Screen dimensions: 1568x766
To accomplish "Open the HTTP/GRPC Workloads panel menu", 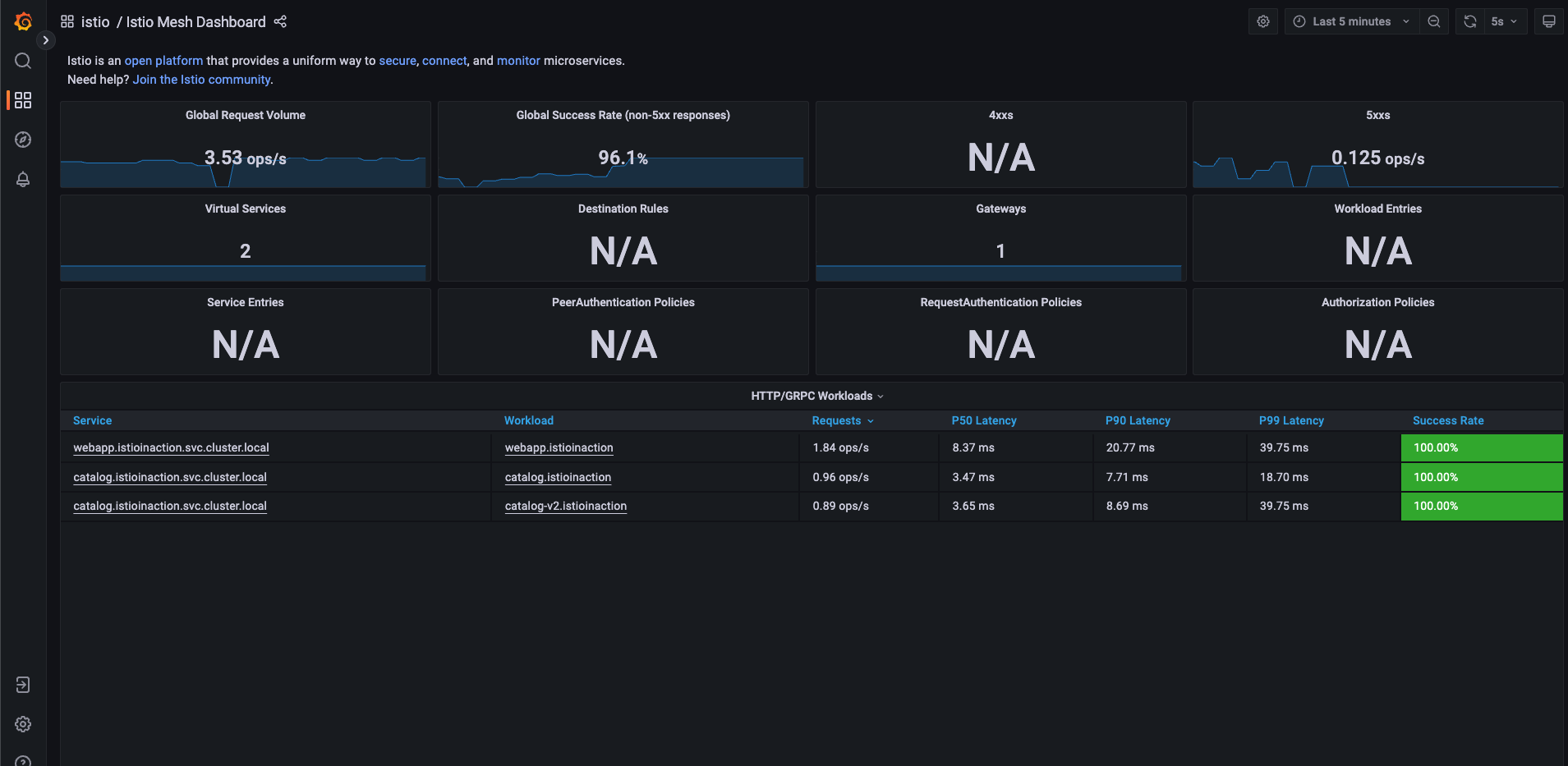I will [x=817, y=396].
